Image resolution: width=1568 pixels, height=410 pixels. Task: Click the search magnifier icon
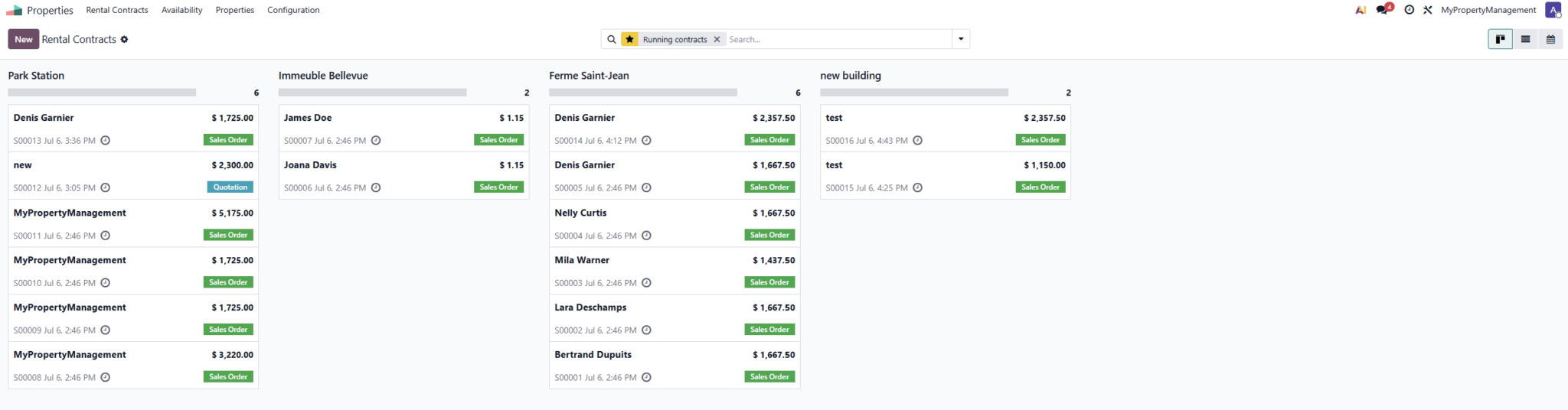pos(612,39)
